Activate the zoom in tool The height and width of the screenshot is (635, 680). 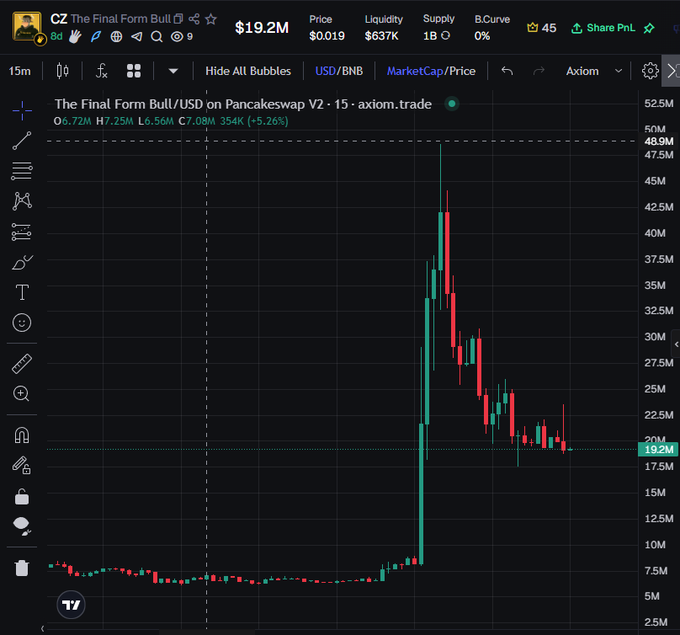pos(22,394)
